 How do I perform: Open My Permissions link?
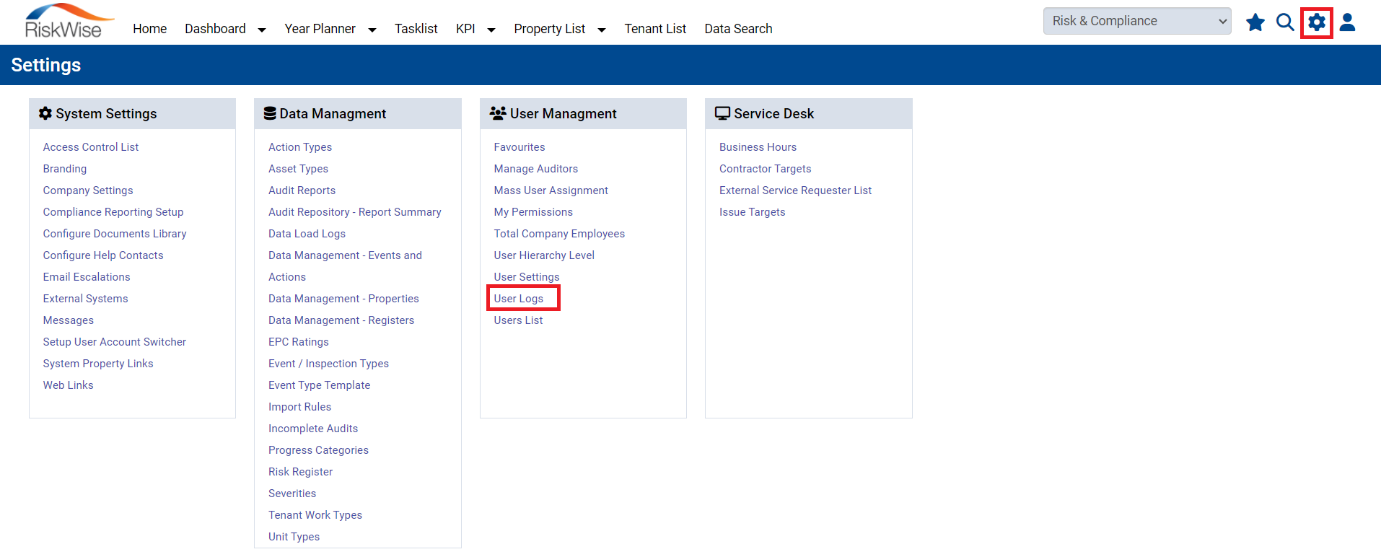coord(533,212)
